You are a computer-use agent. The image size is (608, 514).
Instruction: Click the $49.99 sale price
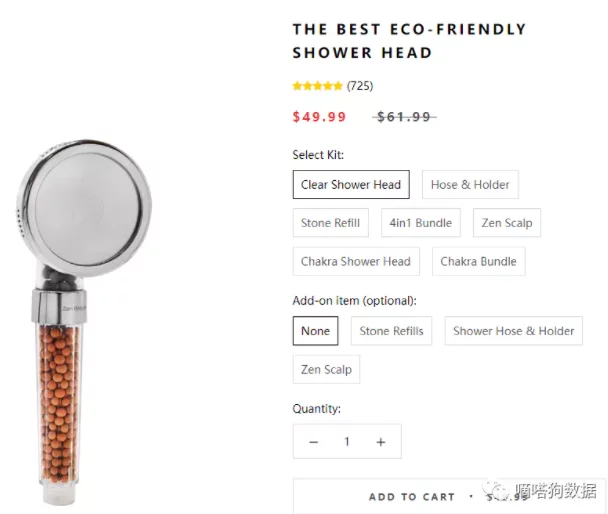(319, 117)
